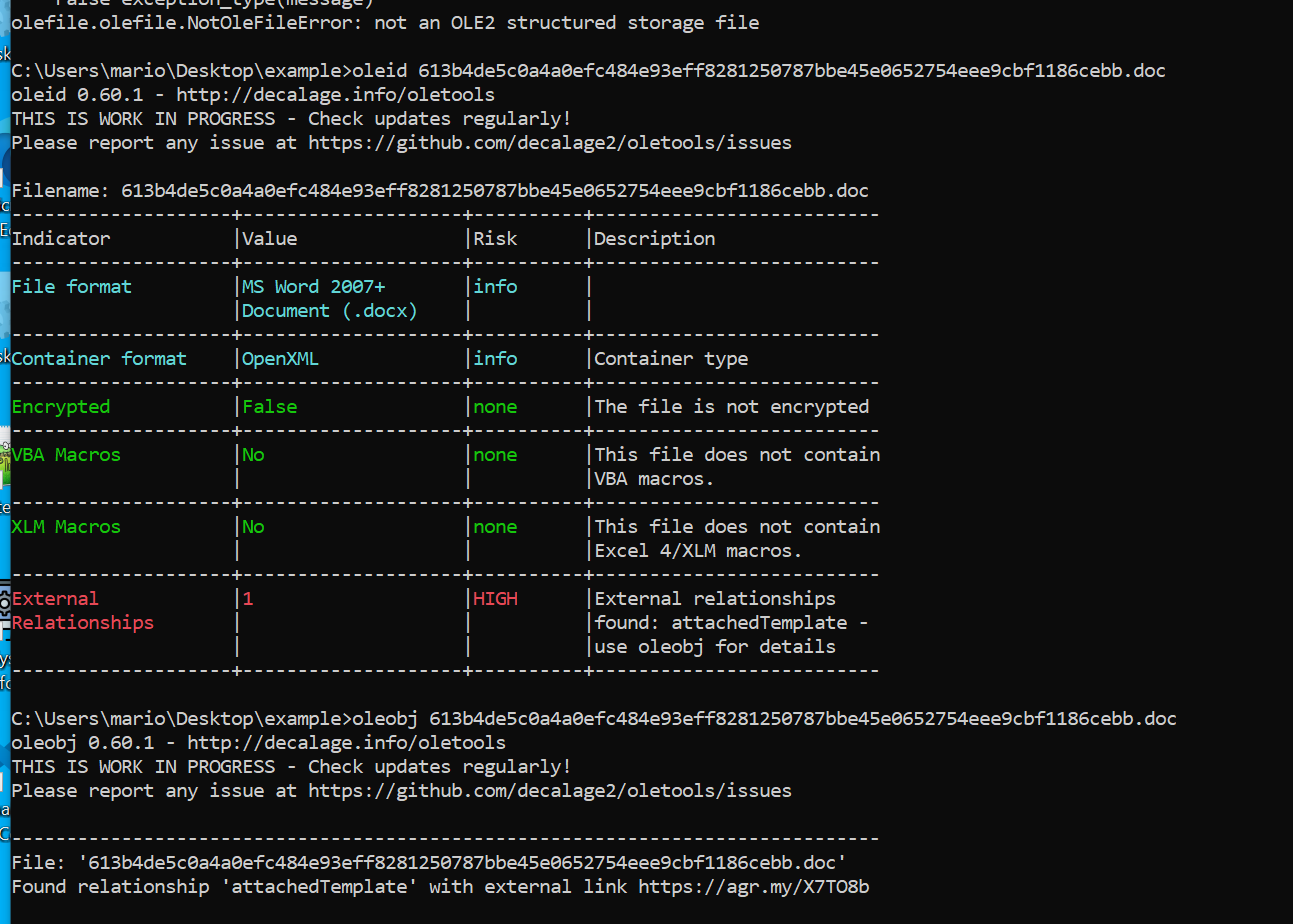Click the HIGH risk value for External Relationships
This screenshot has width=1293, height=924.
pyautogui.click(x=495, y=599)
